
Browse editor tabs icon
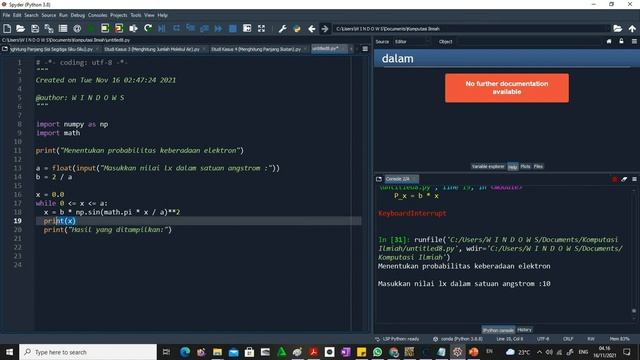pos(5,49)
